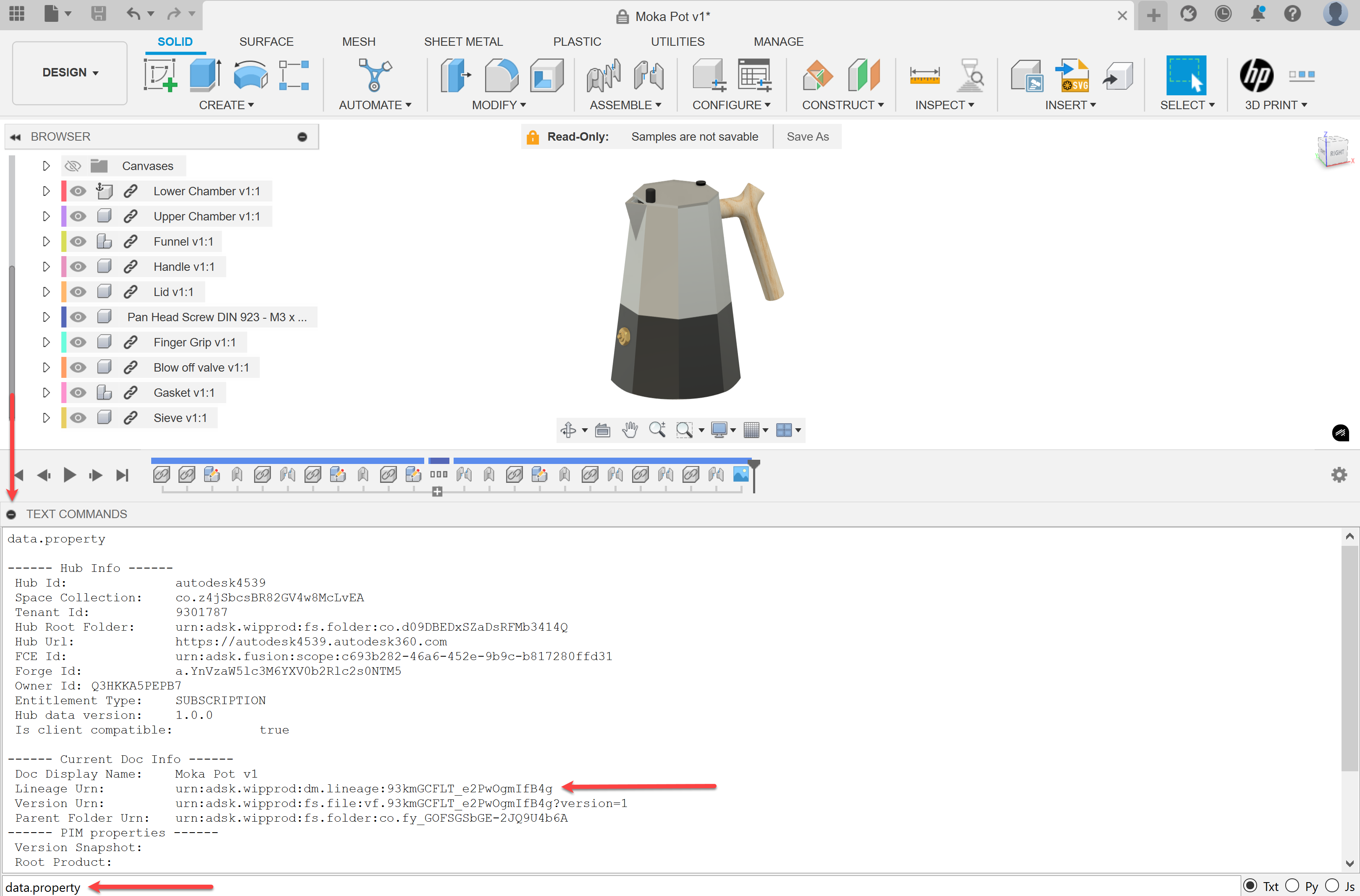Open the CONSTRUCT dropdown menu
This screenshot has height=896, width=1360.
tap(843, 105)
